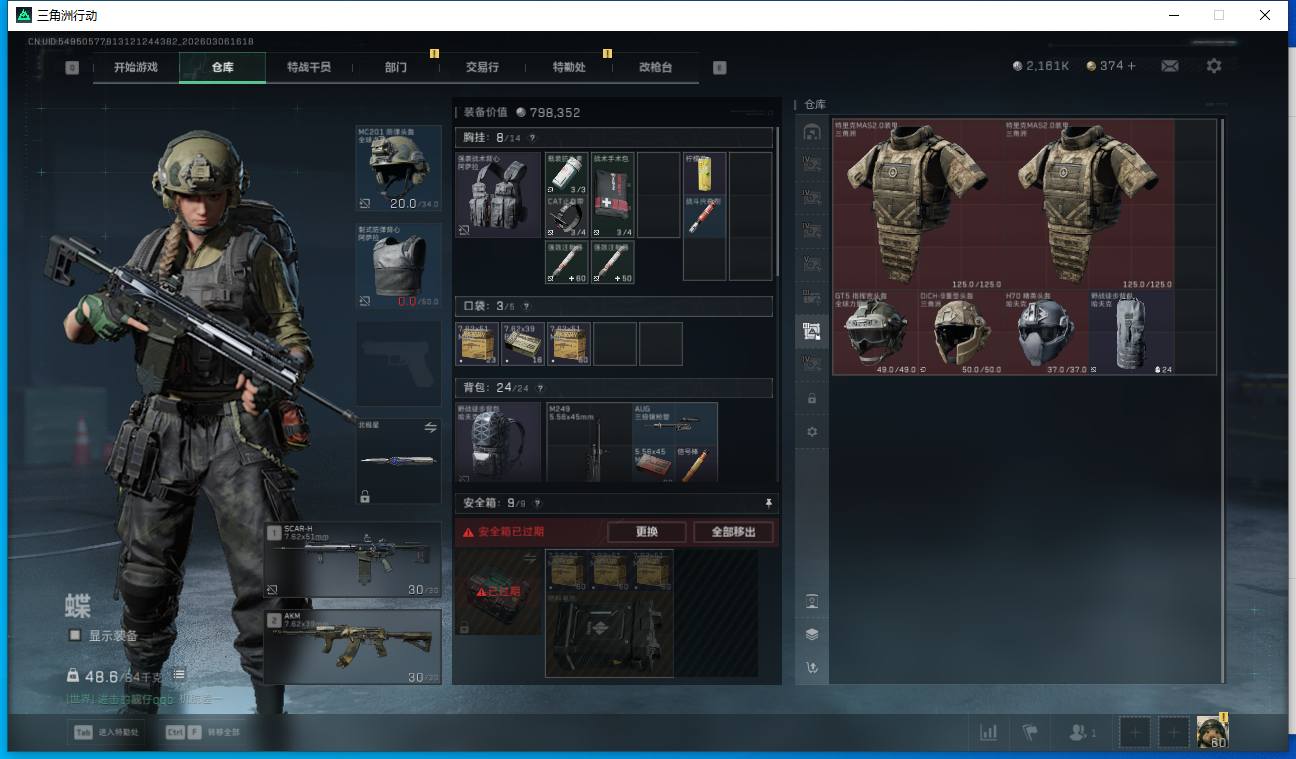Select the H70 elite helmet
Screen dimensions: 1296x759
coord(1046,333)
